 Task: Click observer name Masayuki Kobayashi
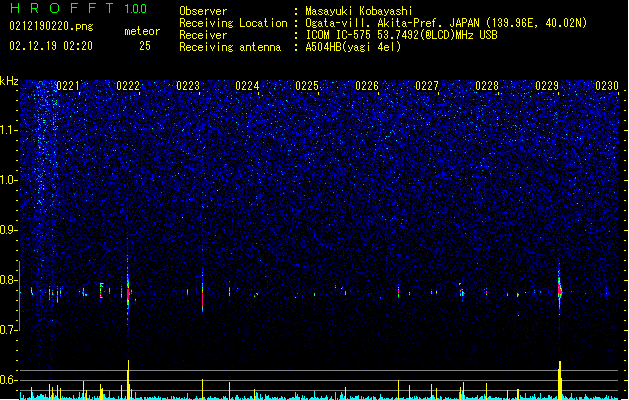point(359,11)
